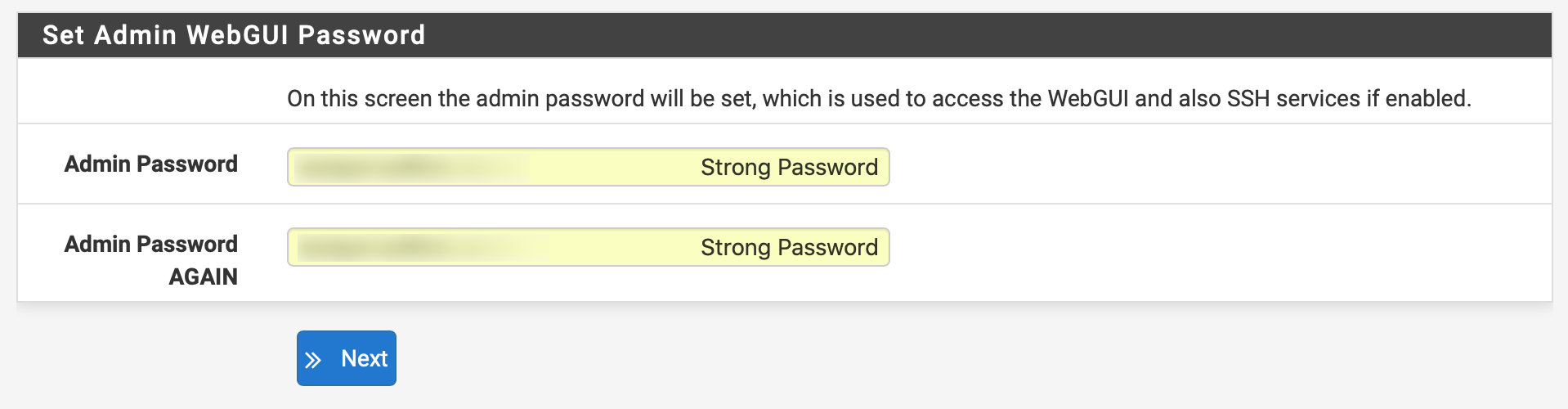The height and width of the screenshot is (409, 1568).
Task: Click the double-chevron icon on Next
Action: tap(313, 360)
